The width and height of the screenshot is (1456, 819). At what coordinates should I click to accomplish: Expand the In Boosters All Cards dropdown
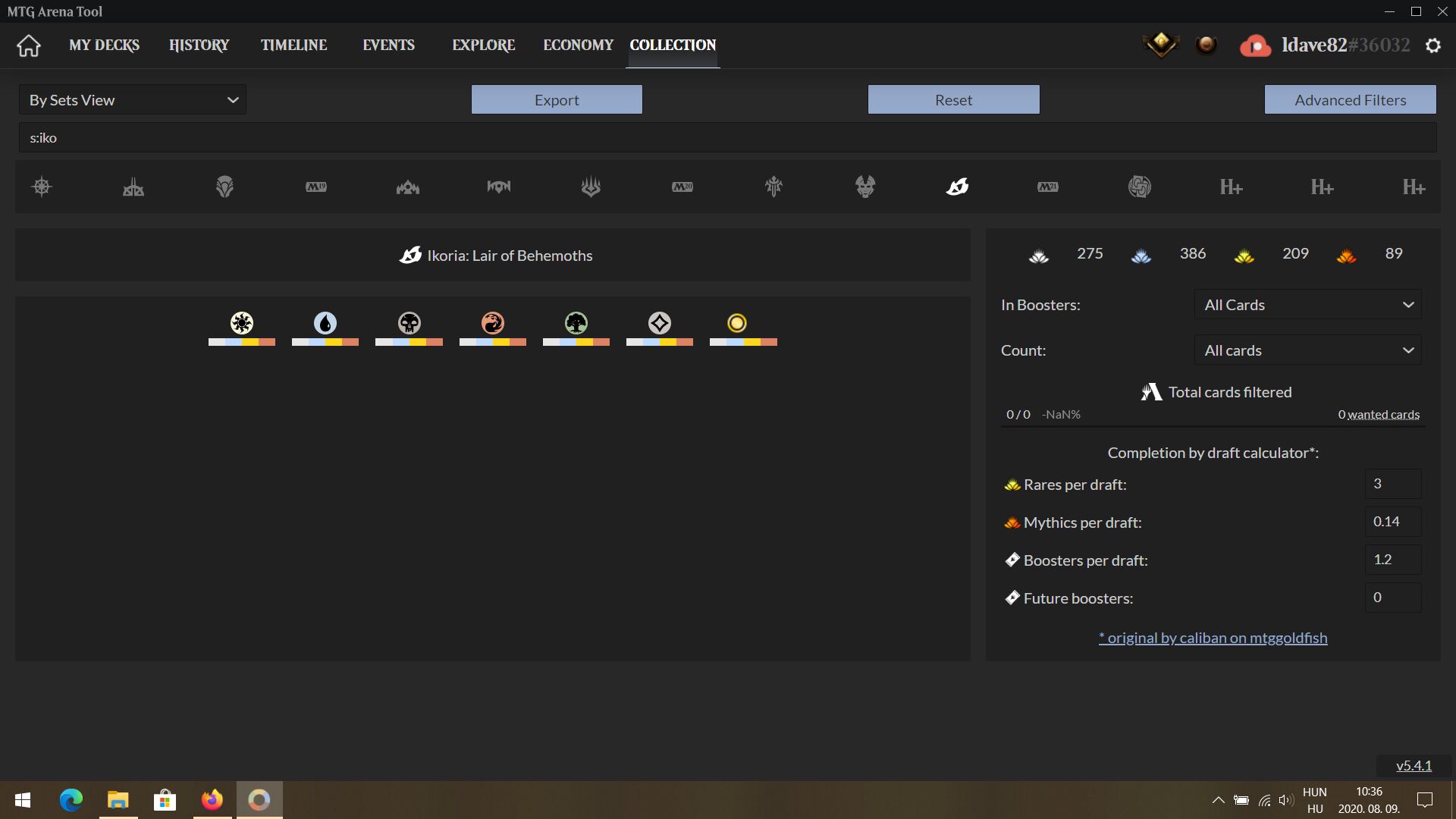(x=1307, y=305)
